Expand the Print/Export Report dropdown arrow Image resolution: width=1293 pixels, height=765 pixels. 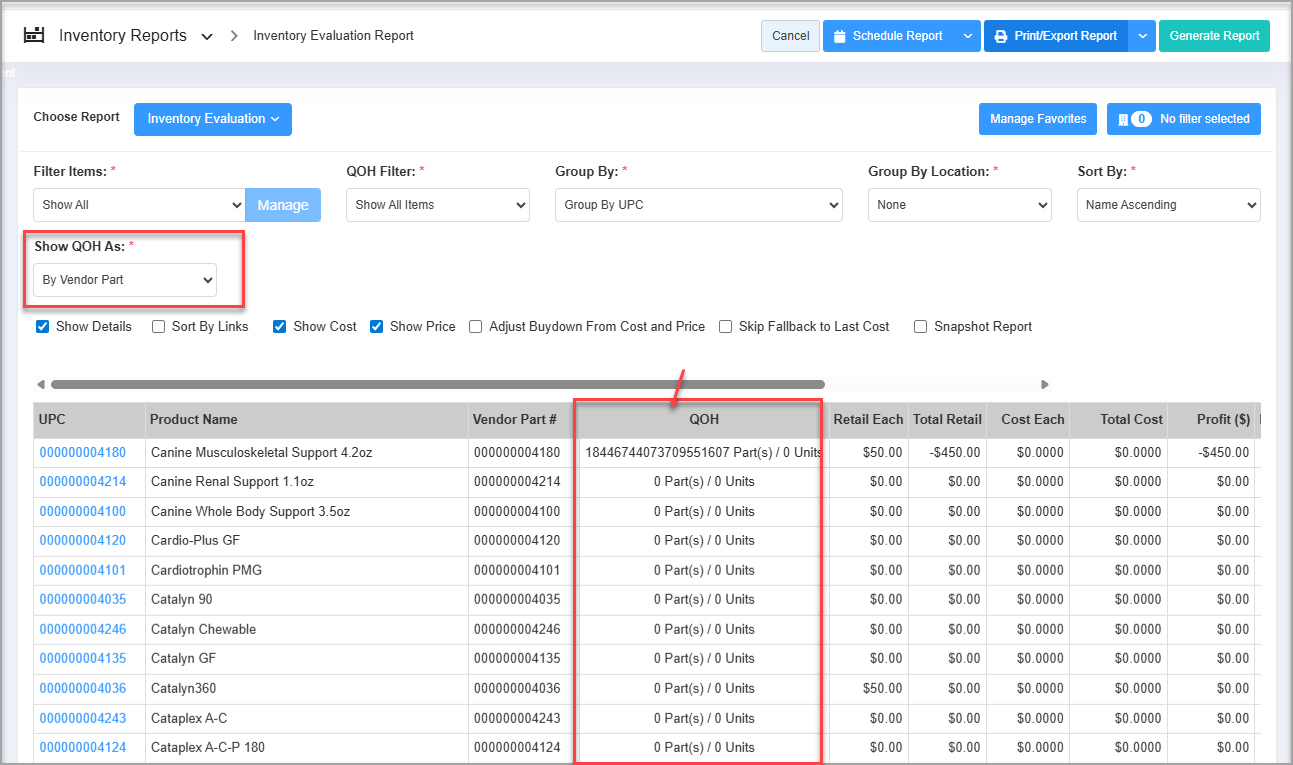1143,36
